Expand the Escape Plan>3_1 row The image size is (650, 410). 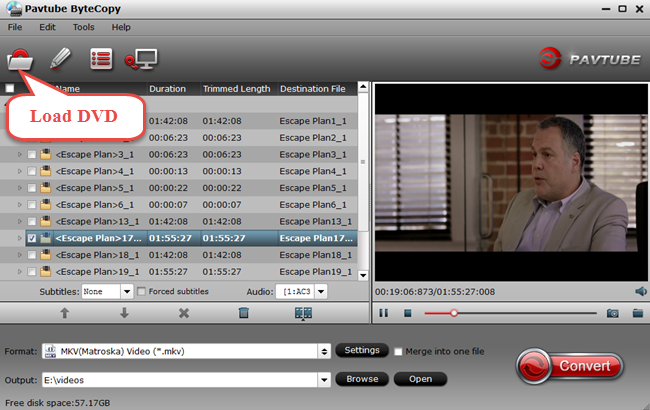(x=19, y=154)
